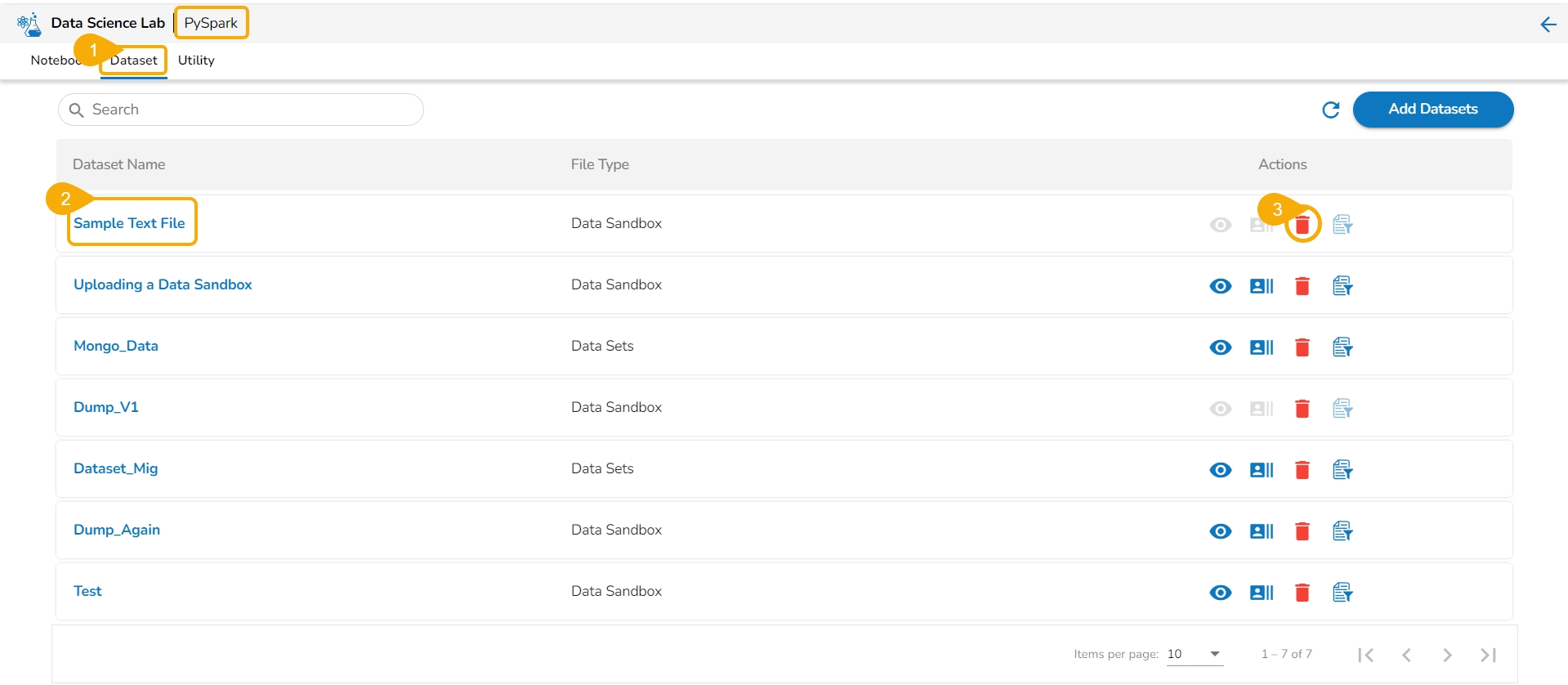Delete the Dump_V1 dataset
This screenshot has height=685, width=1568.
click(x=1302, y=408)
